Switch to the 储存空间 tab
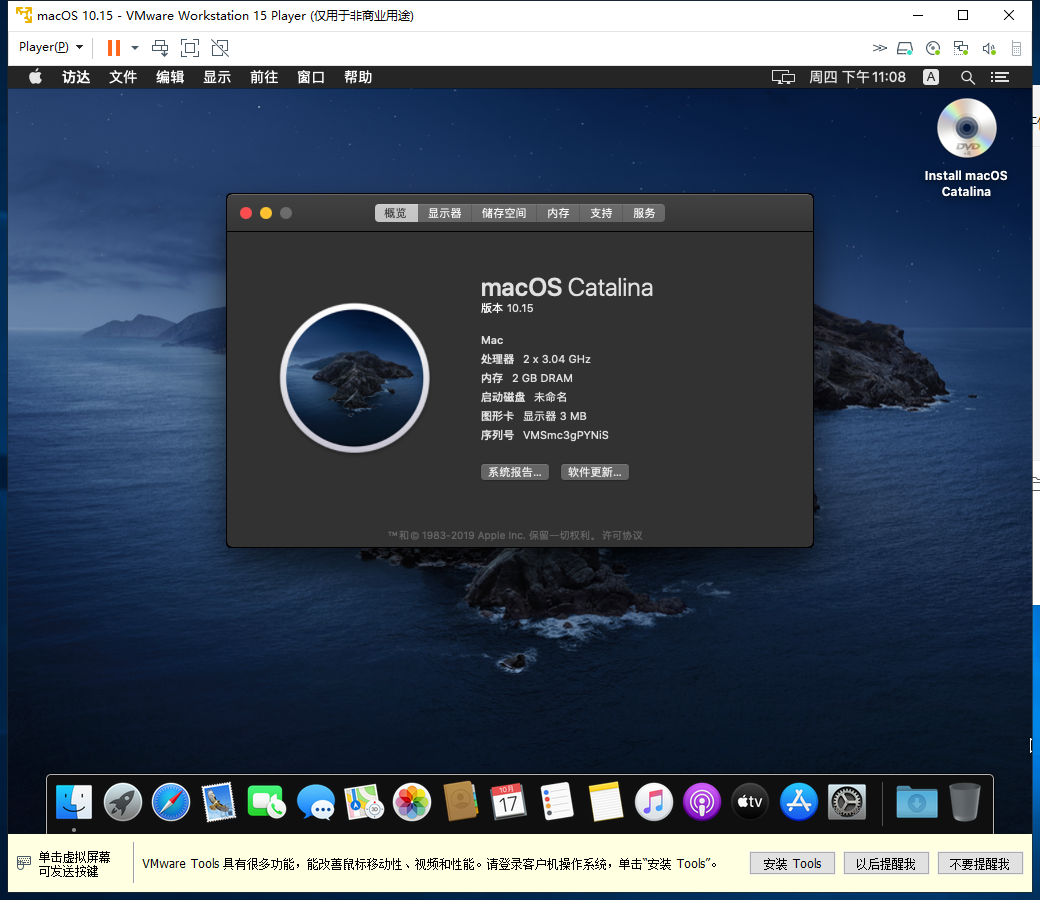Screen dimensions: 1040x900 coord(504,213)
